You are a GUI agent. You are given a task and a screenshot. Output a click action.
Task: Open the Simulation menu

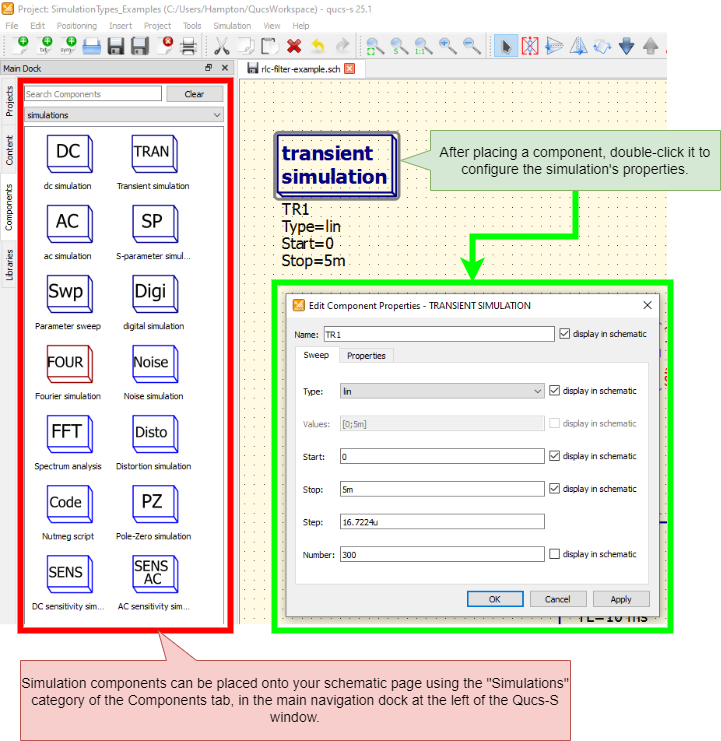(x=232, y=26)
